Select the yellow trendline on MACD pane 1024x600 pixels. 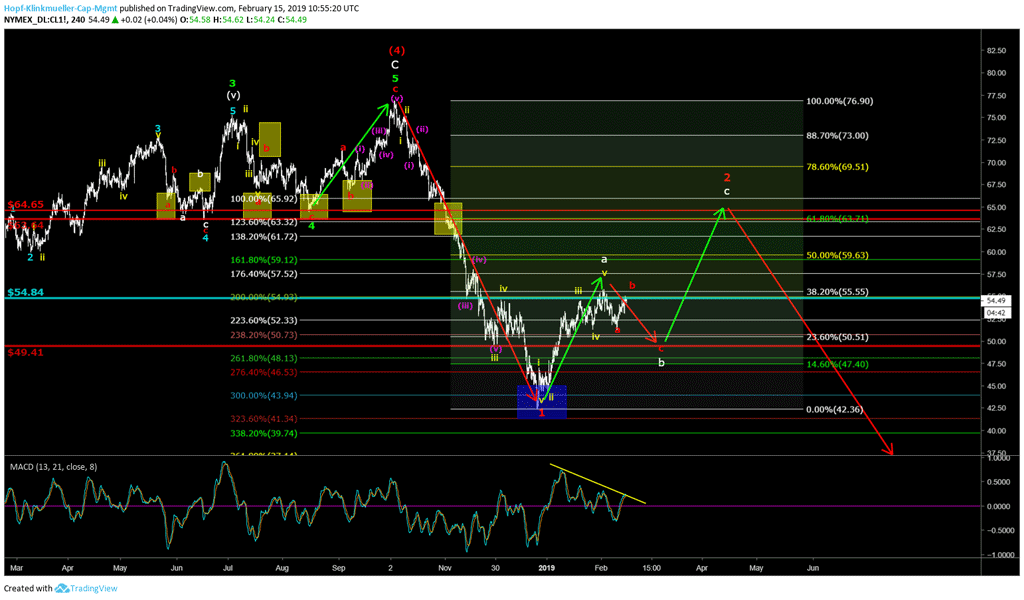tap(598, 484)
